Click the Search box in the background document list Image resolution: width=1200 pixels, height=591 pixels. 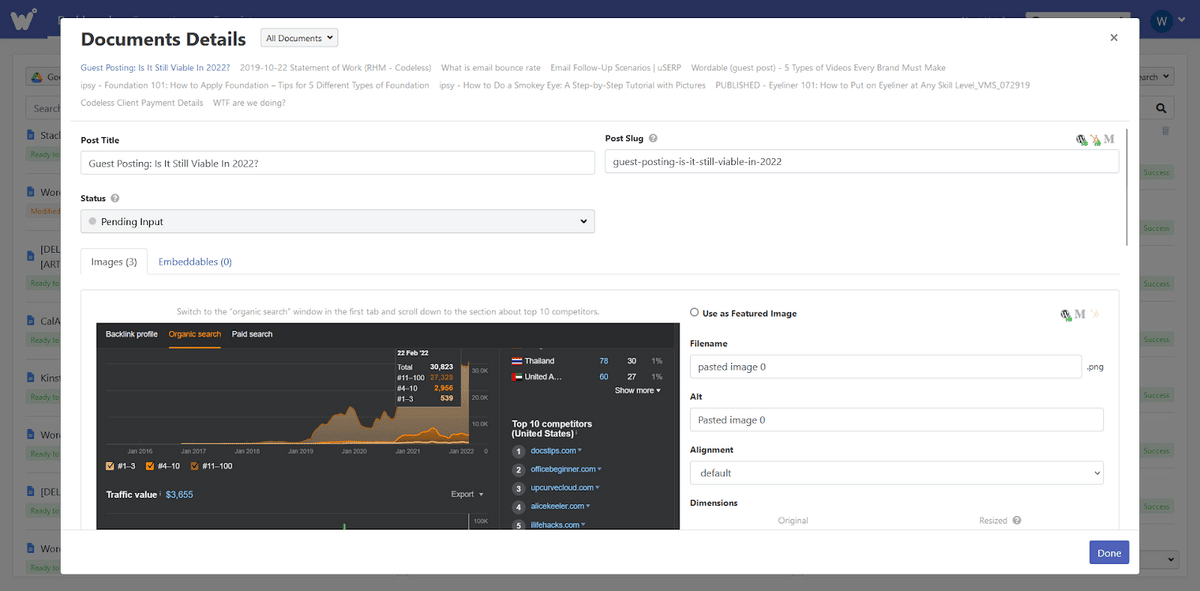coord(45,108)
